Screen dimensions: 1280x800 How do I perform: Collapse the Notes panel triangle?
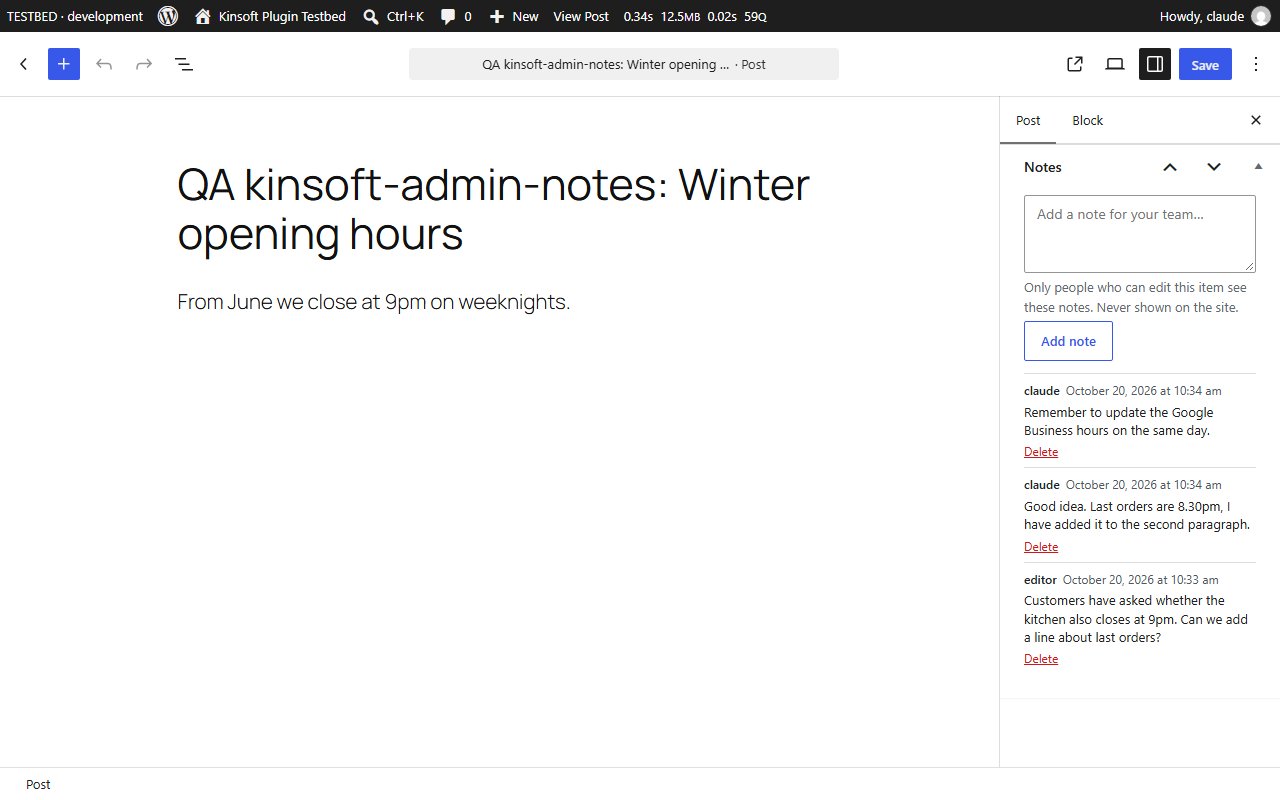click(1258, 166)
